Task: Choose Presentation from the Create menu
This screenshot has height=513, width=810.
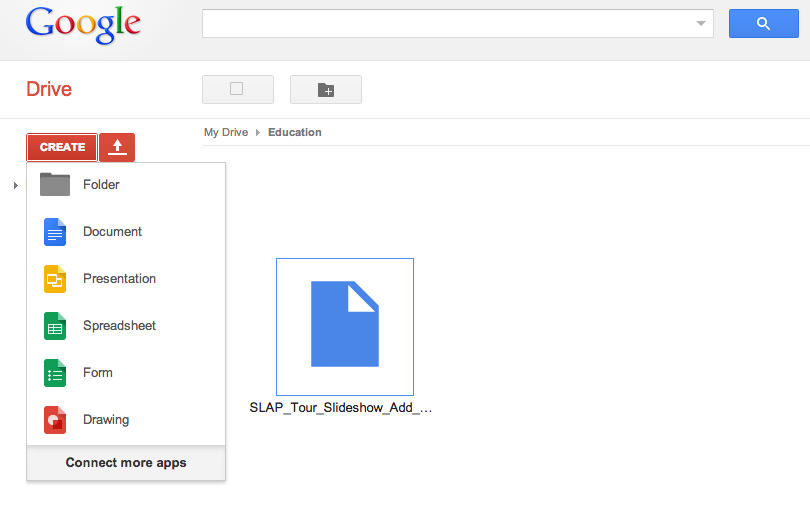Action: point(126,278)
